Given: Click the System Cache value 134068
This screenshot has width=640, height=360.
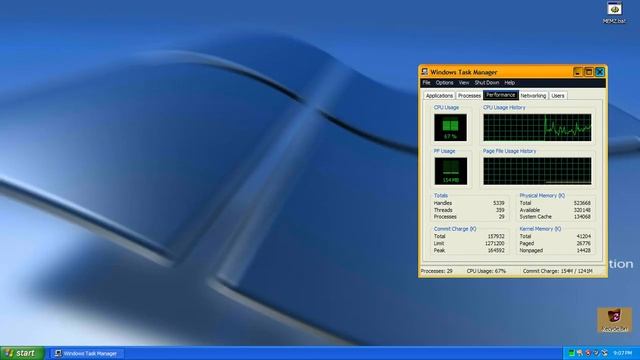Looking at the screenshot, I should 582,217.
